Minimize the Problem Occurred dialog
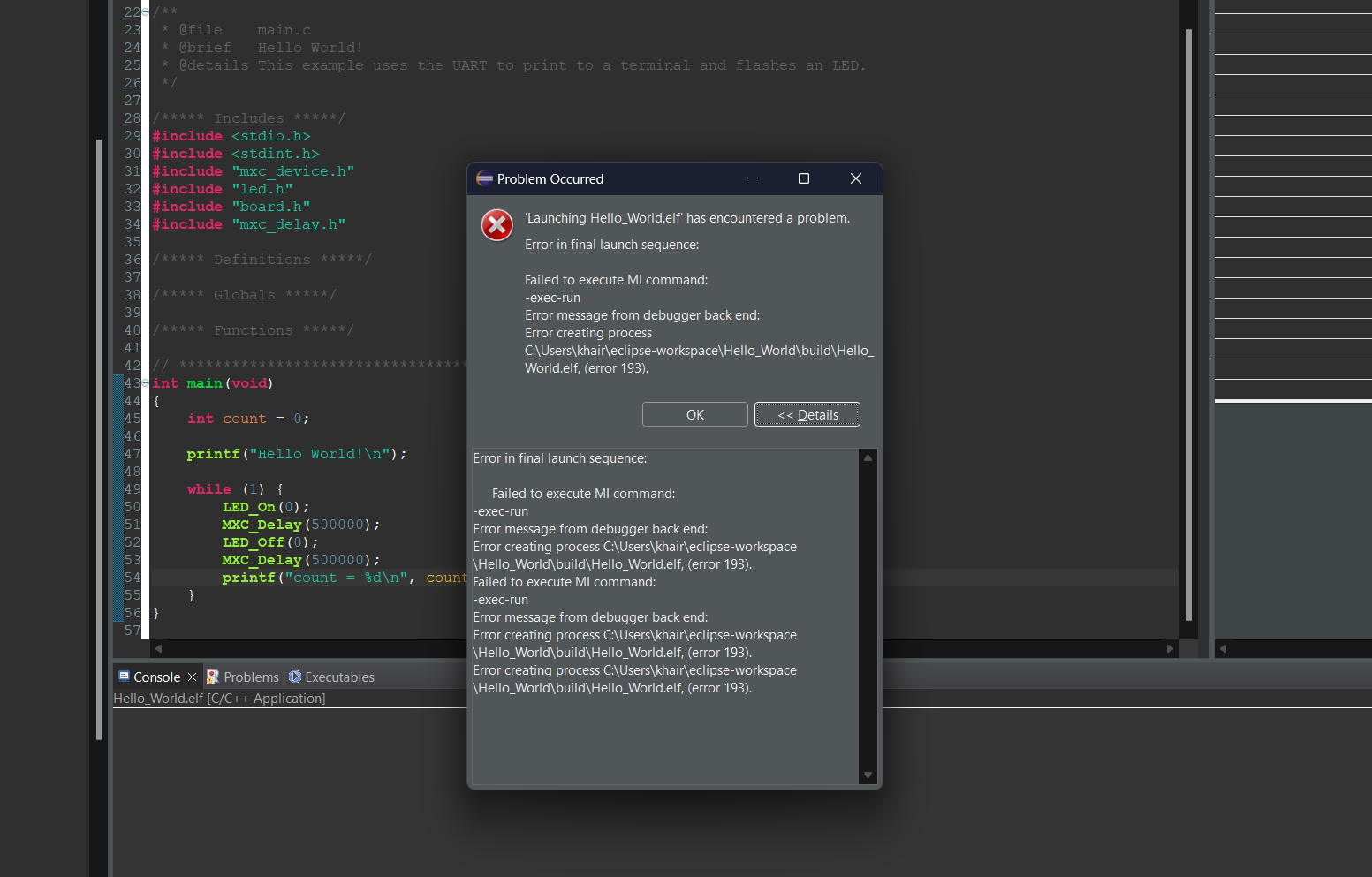This screenshot has height=877, width=1372. pos(753,178)
